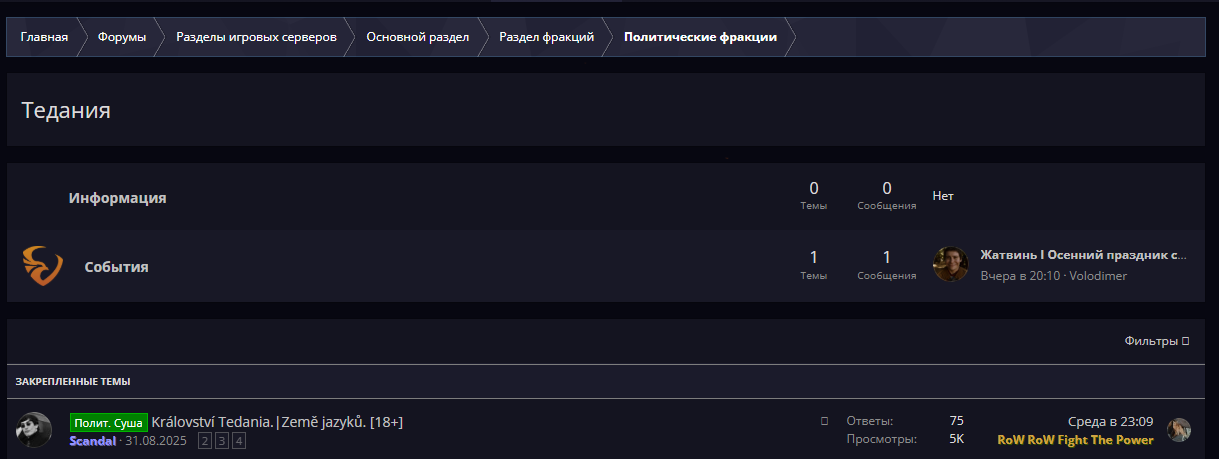Image resolution: width=1219 pixels, height=459 pixels.
Task: Open the Раздел фракций breadcrumb
Action: click(x=546, y=37)
